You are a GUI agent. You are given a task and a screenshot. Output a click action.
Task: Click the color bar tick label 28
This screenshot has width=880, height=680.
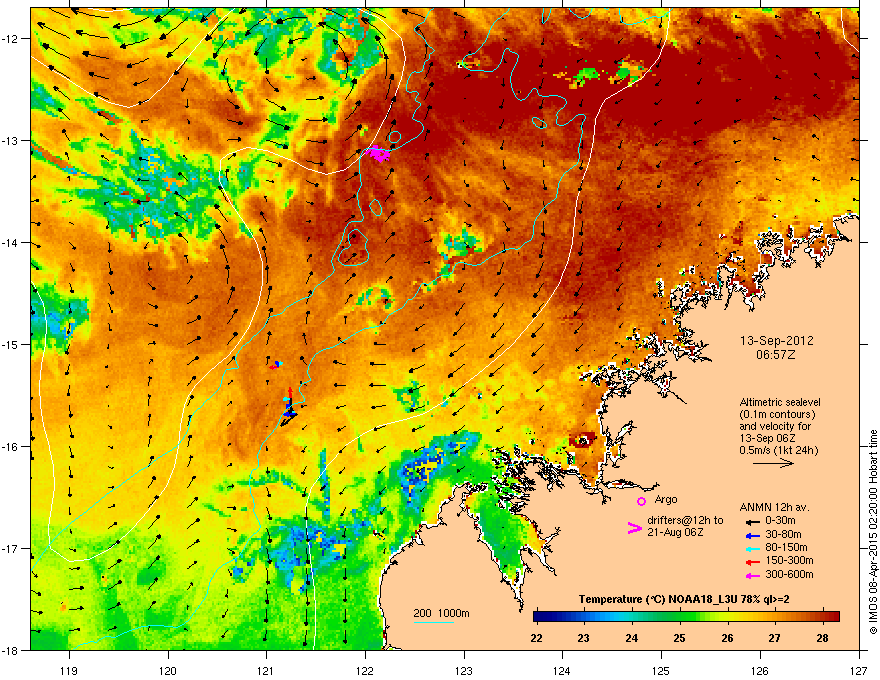point(822,638)
